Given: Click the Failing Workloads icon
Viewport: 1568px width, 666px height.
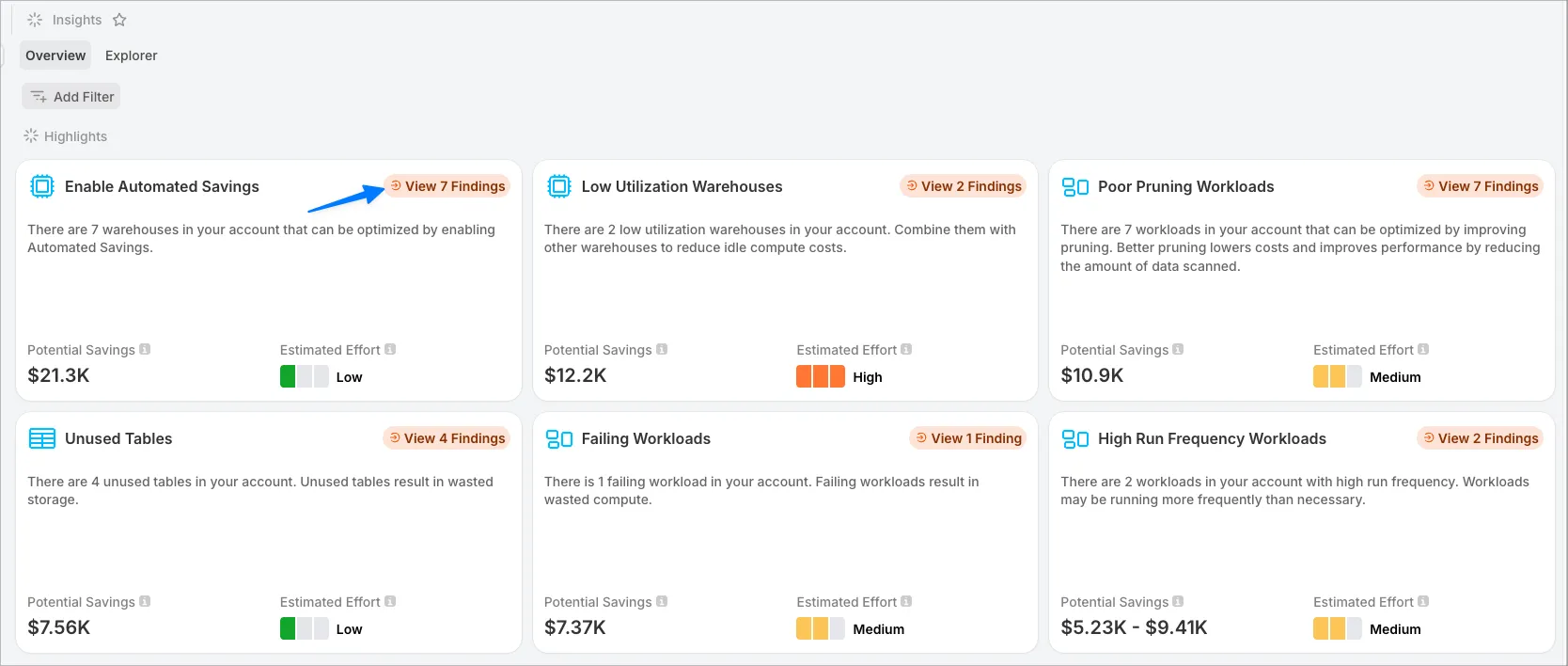Looking at the screenshot, I should click(559, 439).
